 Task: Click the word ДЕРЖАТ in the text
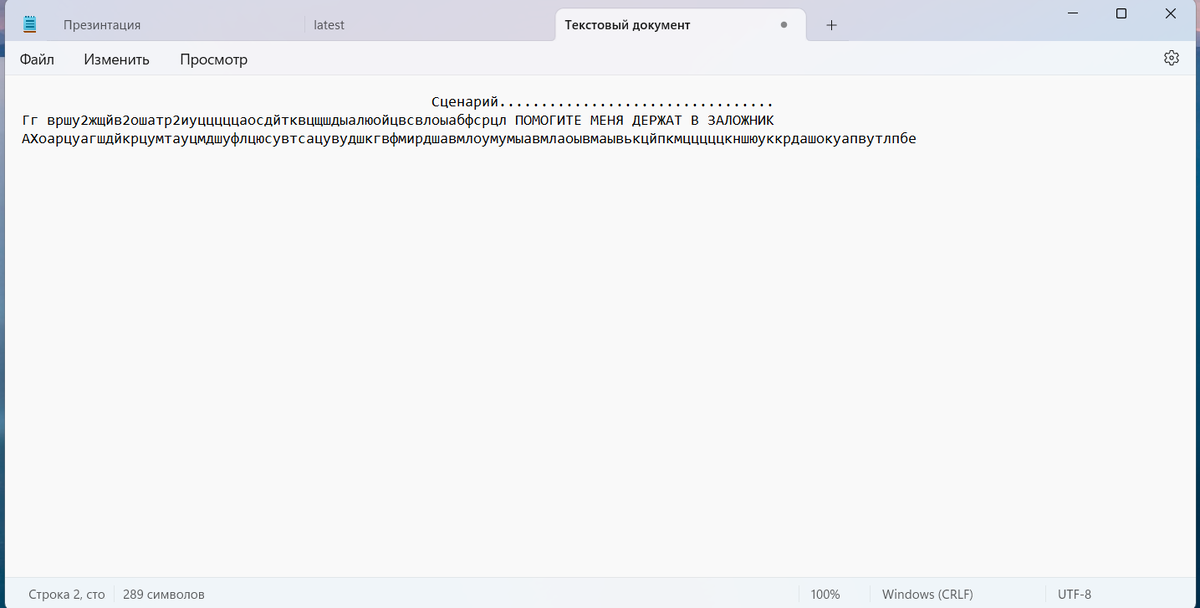[x=656, y=120]
